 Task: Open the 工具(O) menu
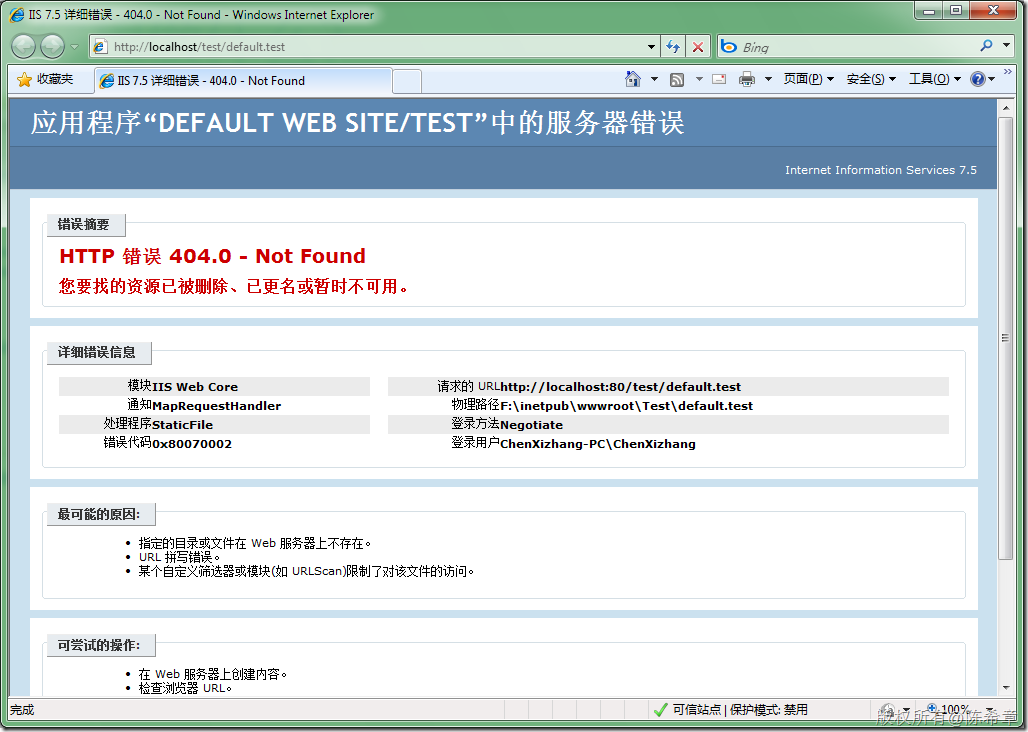(x=934, y=79)
